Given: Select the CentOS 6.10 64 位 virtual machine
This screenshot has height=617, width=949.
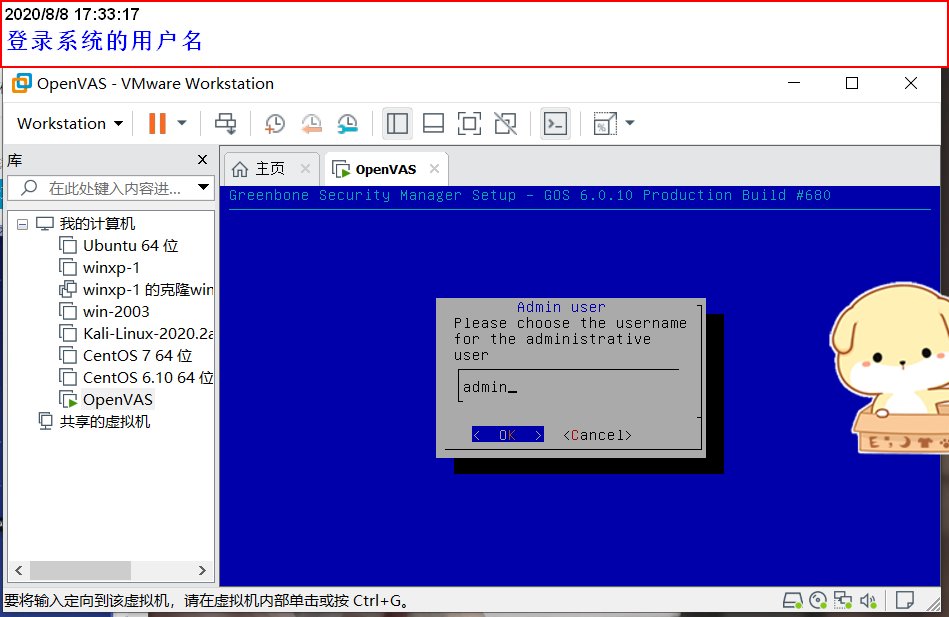Looking at the screenshot, I should (x=148, y=378).
